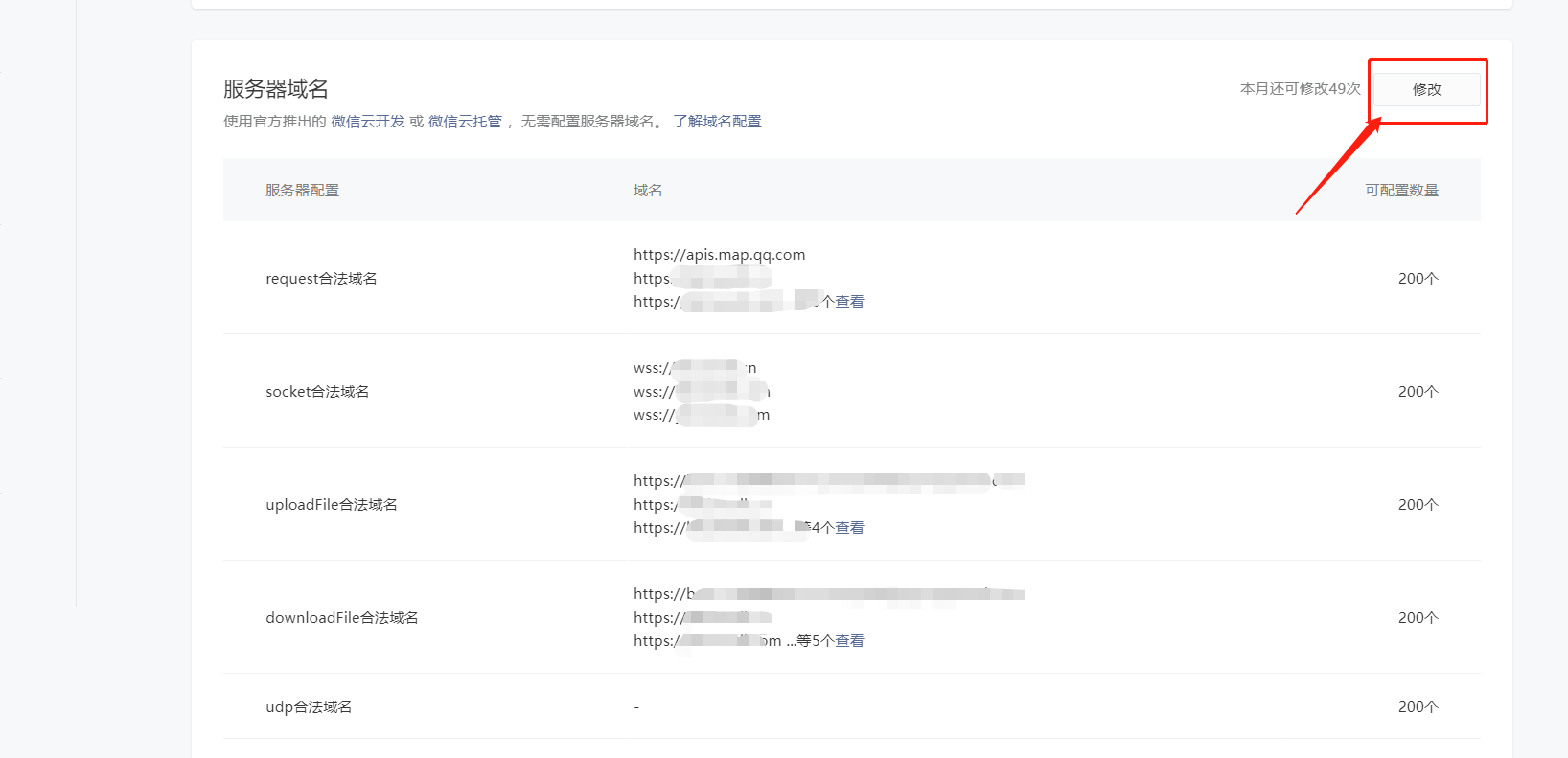Image resolution: width=1568 pixels, height=758 pixels.
Task: Click the 本月还可修改49次 remaining count text
Action: coord(1300,89)
